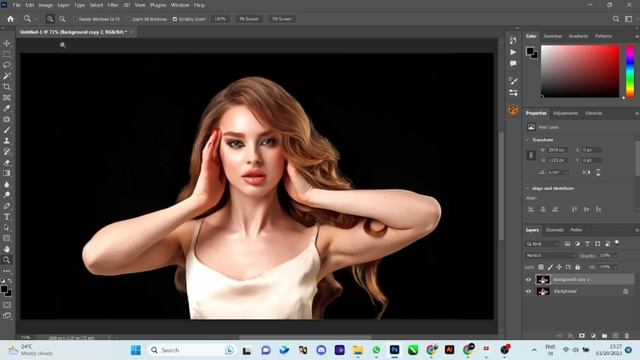The image size is (640, 360).
Task: Toggle lock transparent pixels
Action: pyautogui.click(x=541, y=267)
